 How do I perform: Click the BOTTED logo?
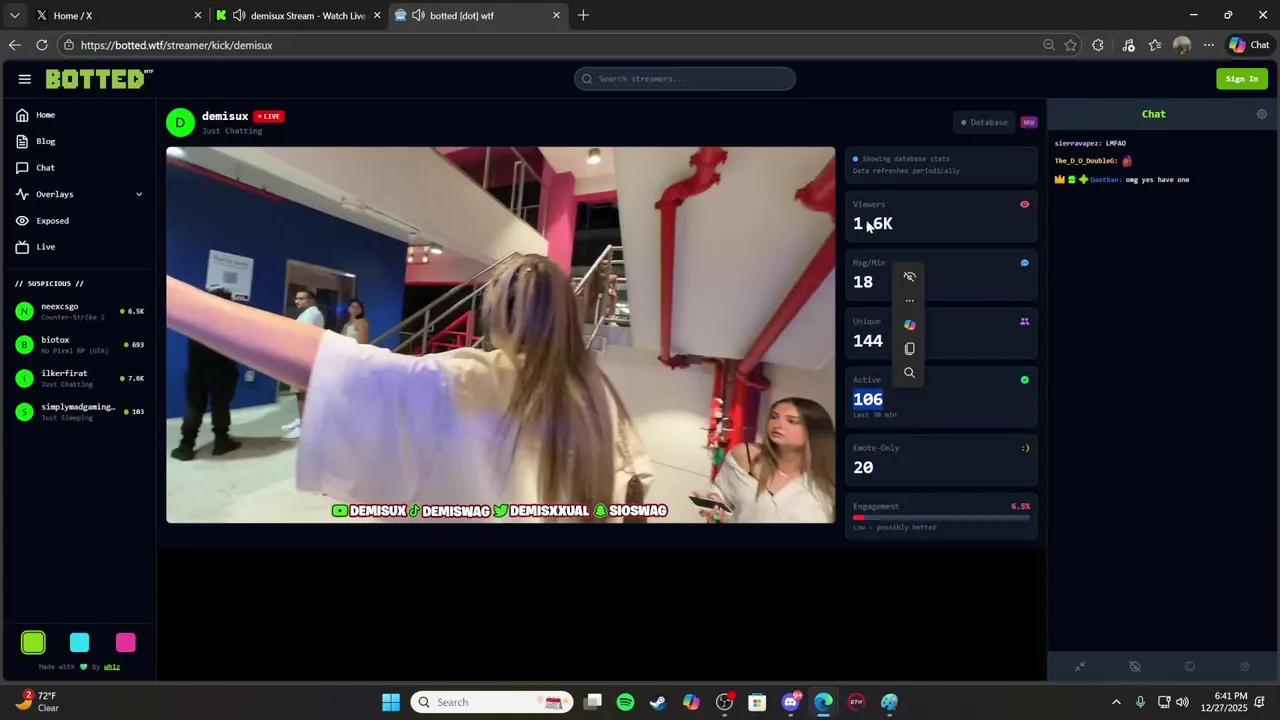(98, 79)
